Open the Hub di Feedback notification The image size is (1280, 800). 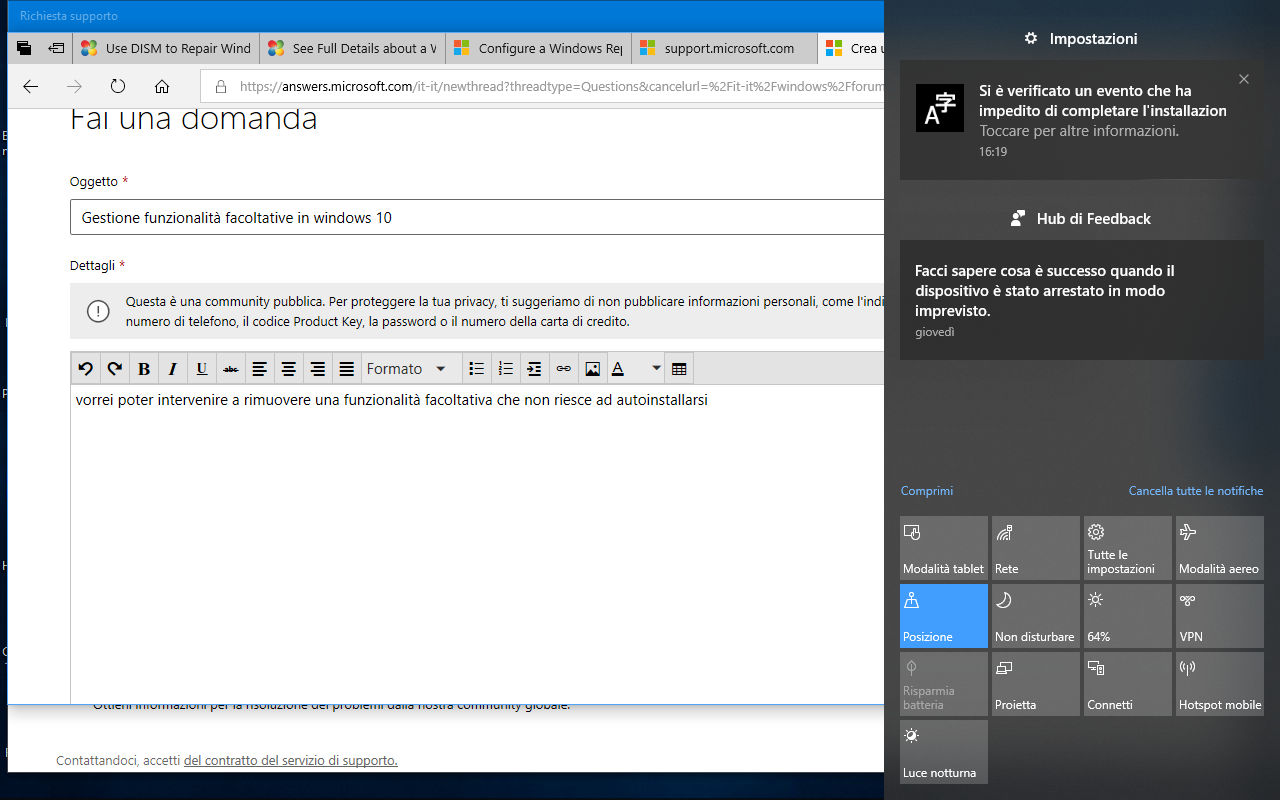[1082, 300]
